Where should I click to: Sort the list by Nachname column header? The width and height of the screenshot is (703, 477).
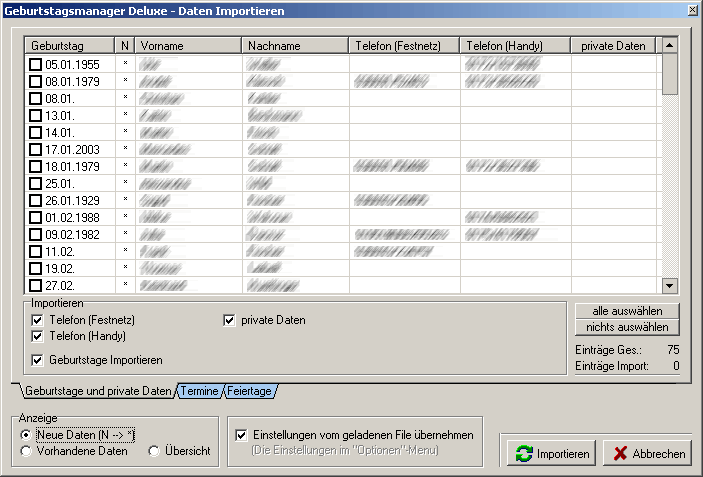[x=294, y=46]
